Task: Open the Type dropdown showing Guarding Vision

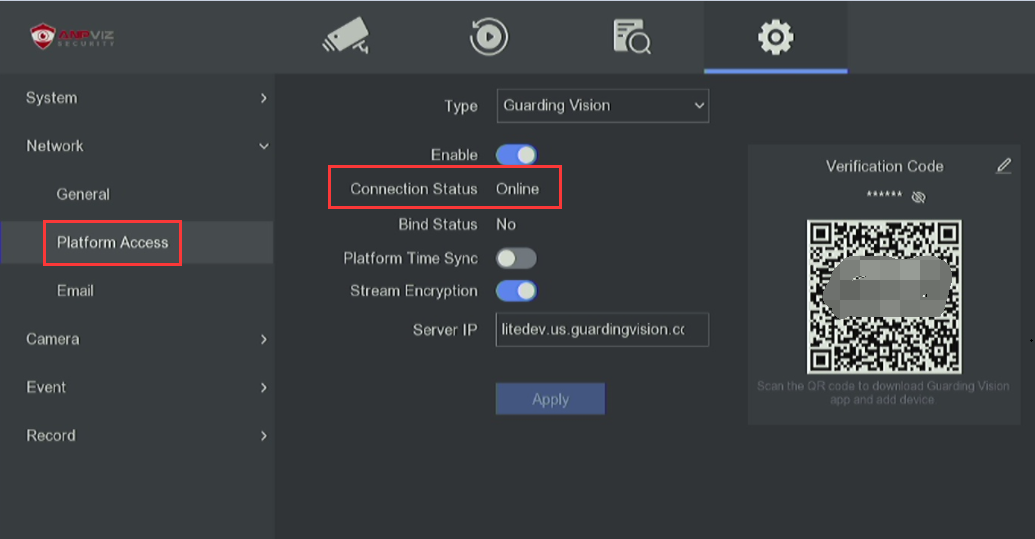Action: 603,106
